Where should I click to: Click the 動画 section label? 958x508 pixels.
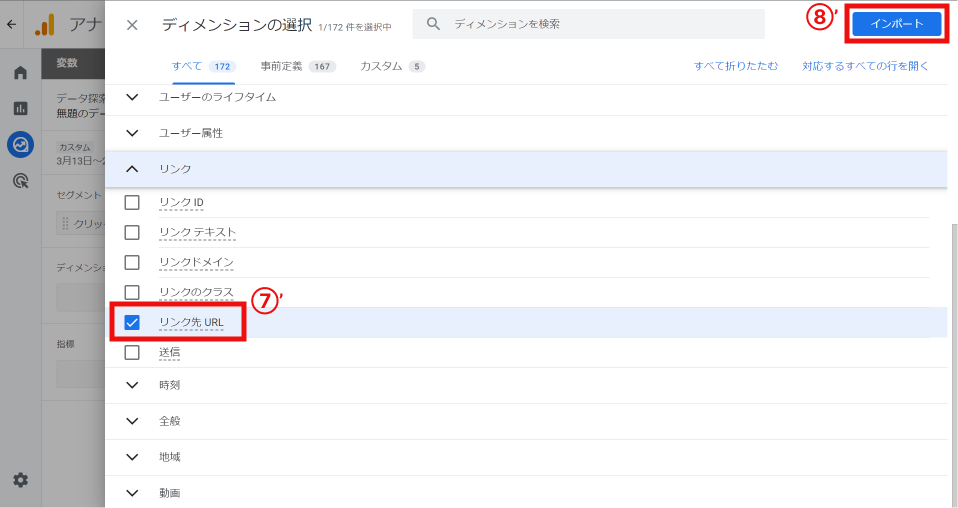click(169, 493)
